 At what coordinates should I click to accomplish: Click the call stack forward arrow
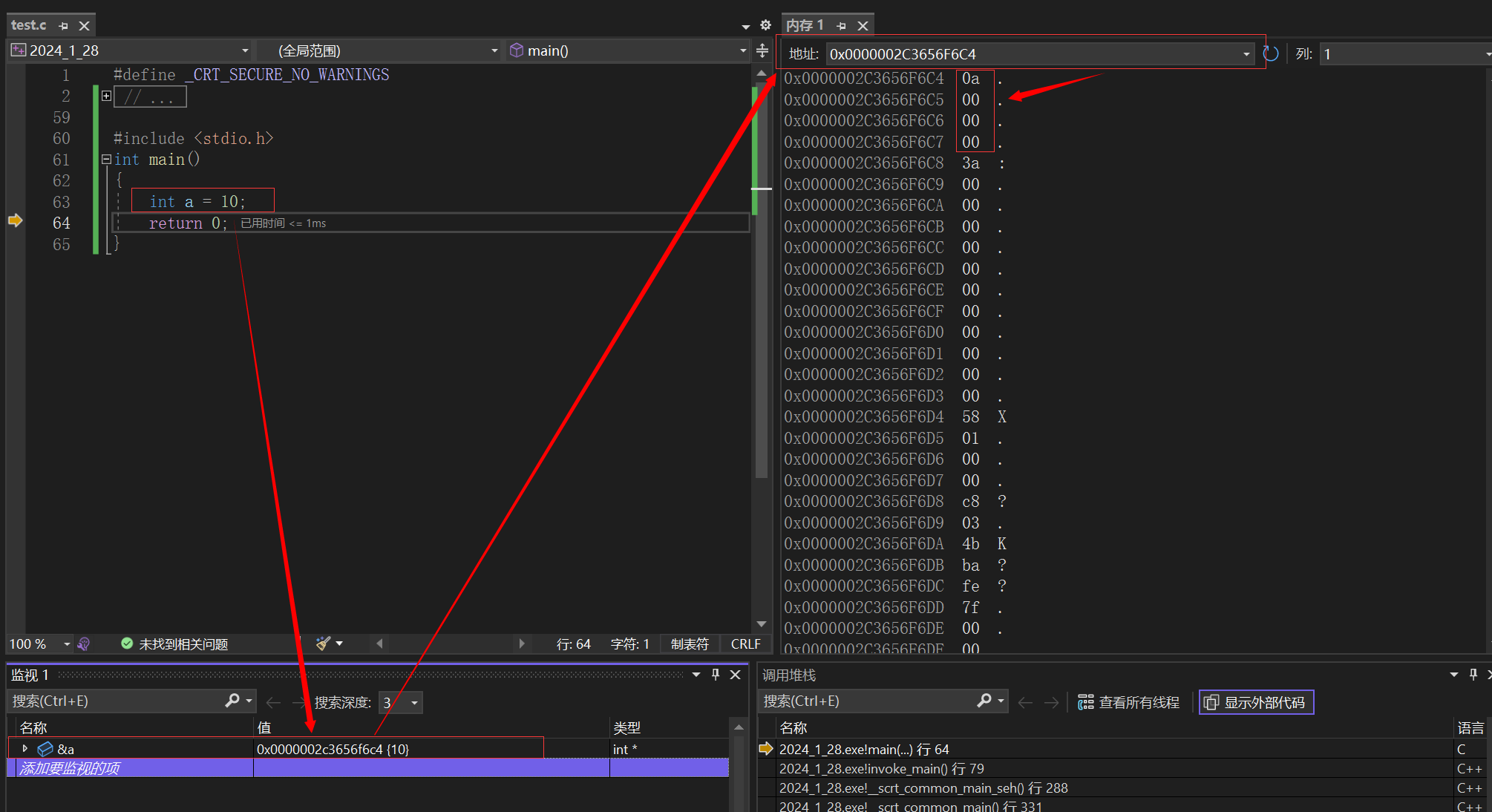pyautogui.click(x=1051, y=702)
